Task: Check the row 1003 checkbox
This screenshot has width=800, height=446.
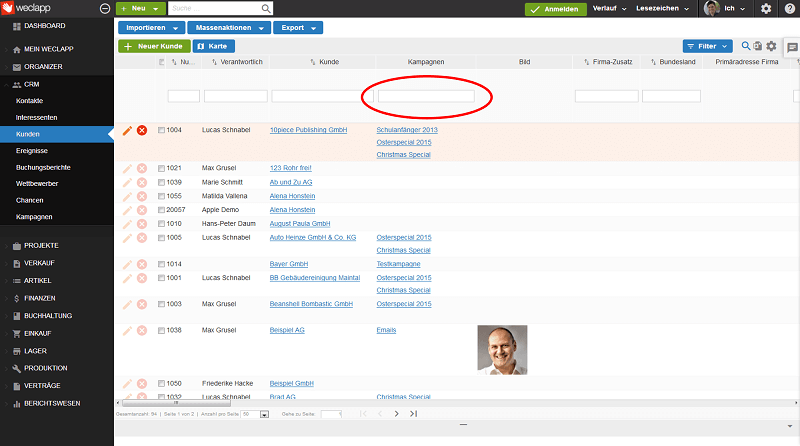Action: 161,304
